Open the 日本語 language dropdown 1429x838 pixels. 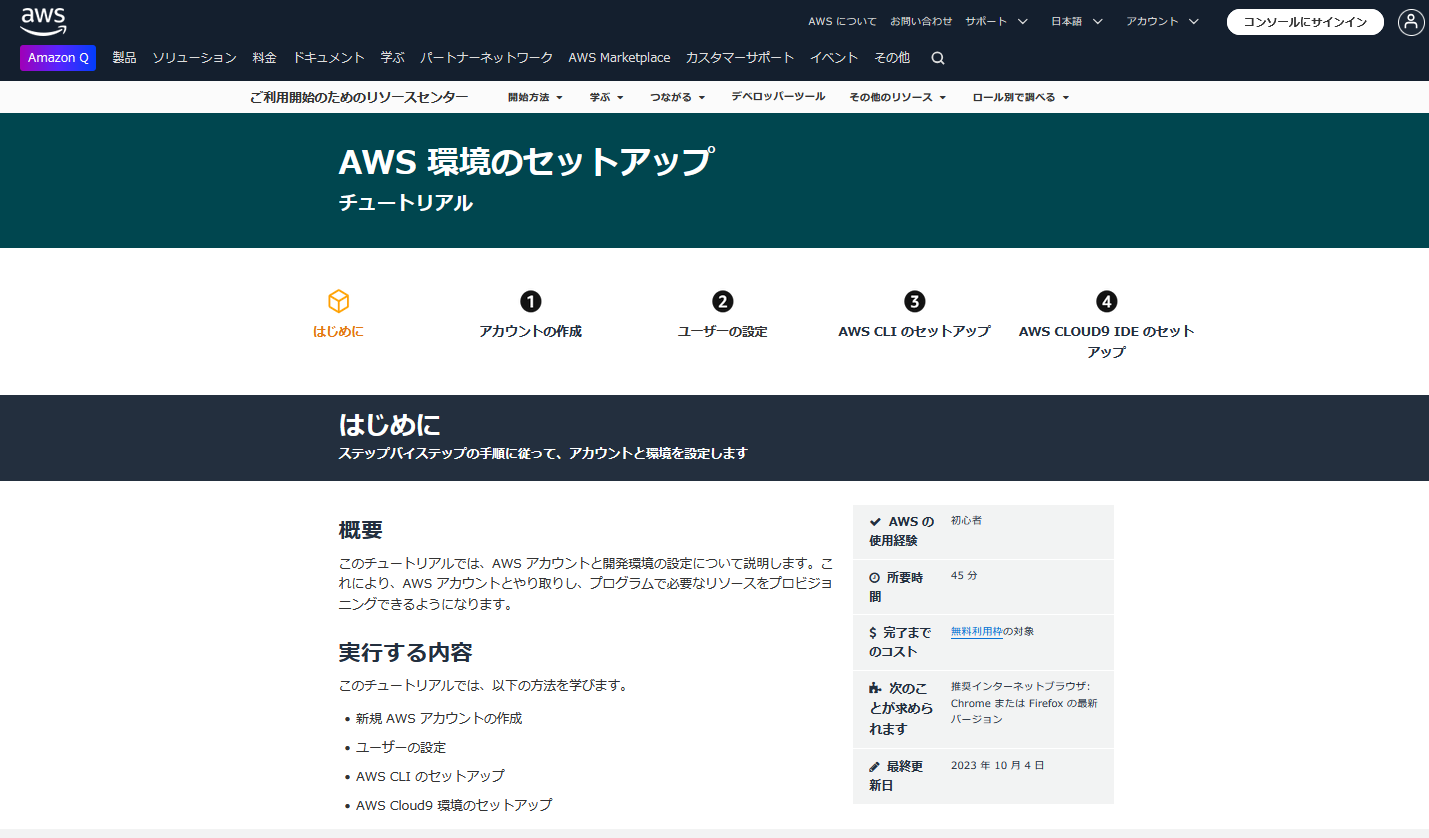pyautogui.click(x=1077, y=21)
